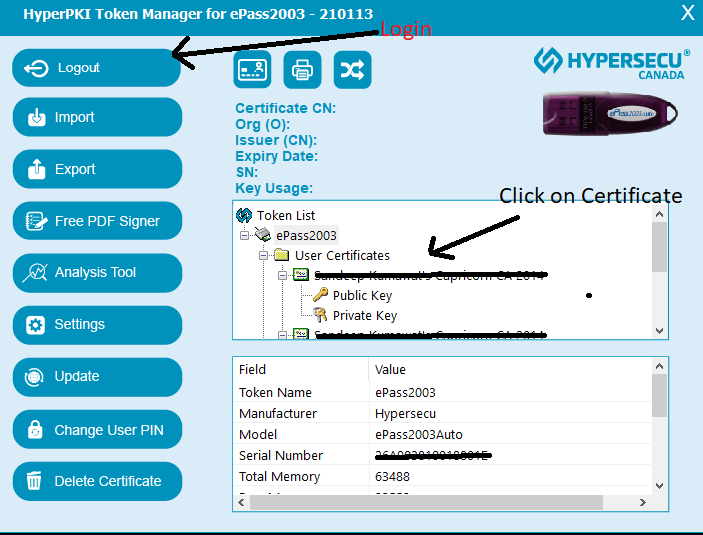Select the ePass2003 token node
The height and width of the screenshot is (535, 703).
coord(306,235)
